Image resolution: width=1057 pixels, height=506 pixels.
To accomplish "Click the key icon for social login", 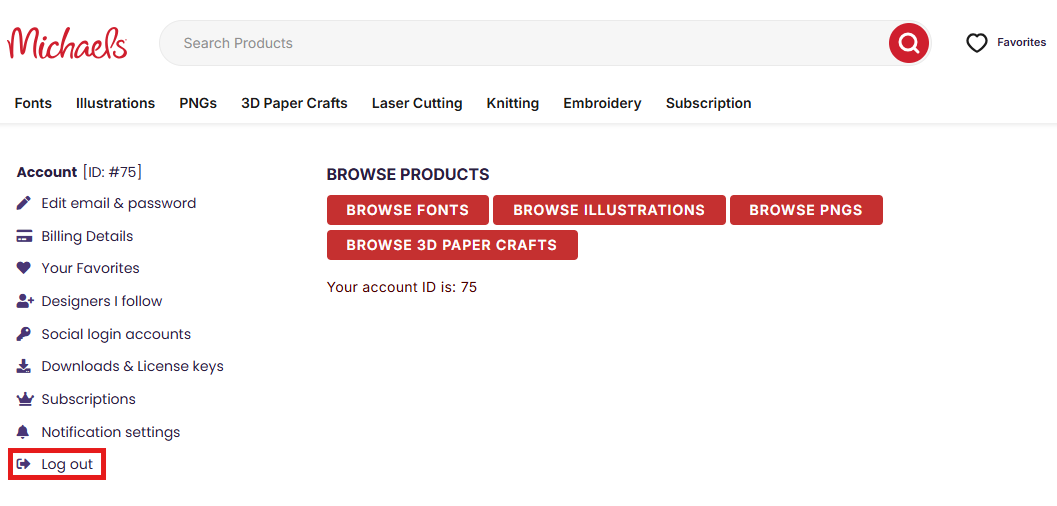I will (x=25, y=334).
